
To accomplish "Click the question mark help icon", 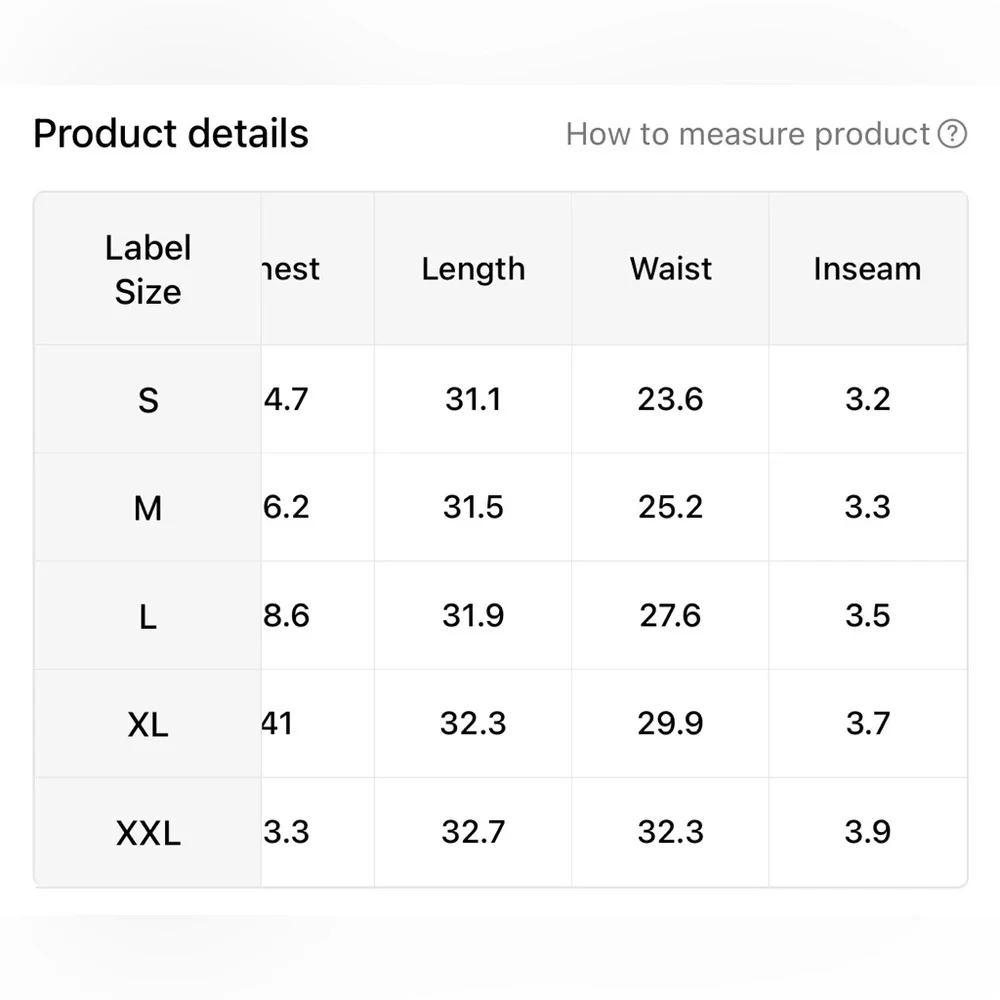I will tap(953, 134).
